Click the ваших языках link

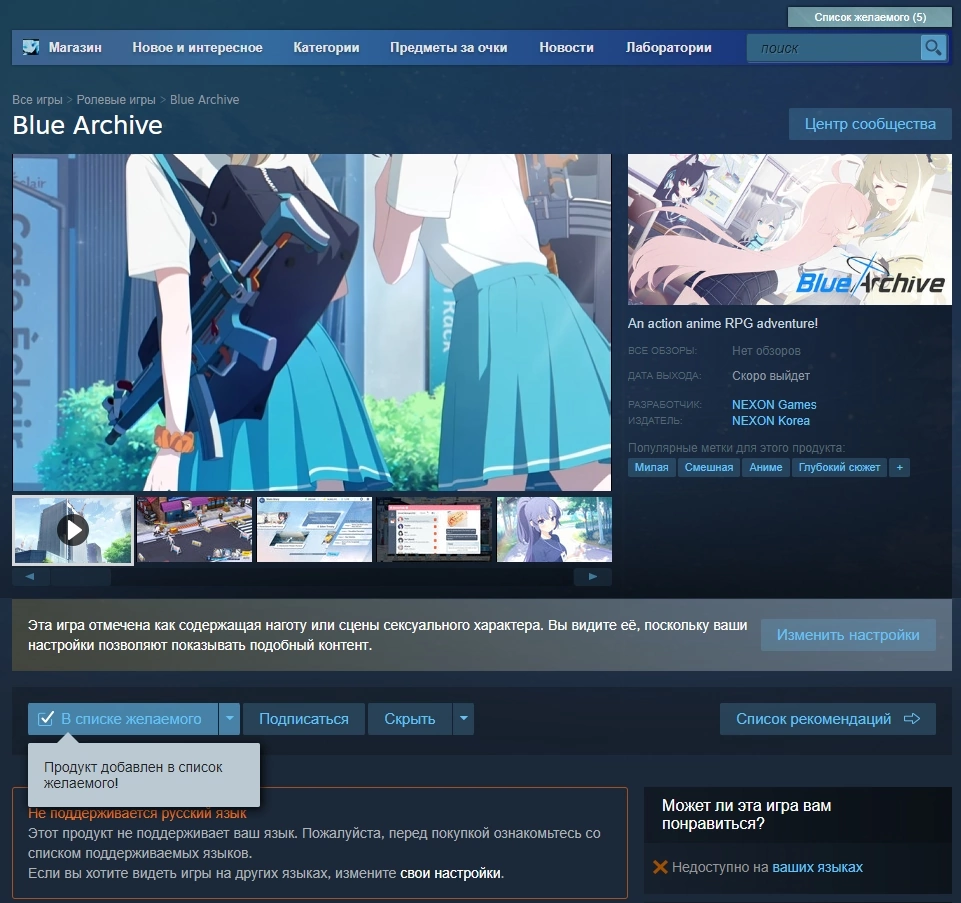coord(817,867)
